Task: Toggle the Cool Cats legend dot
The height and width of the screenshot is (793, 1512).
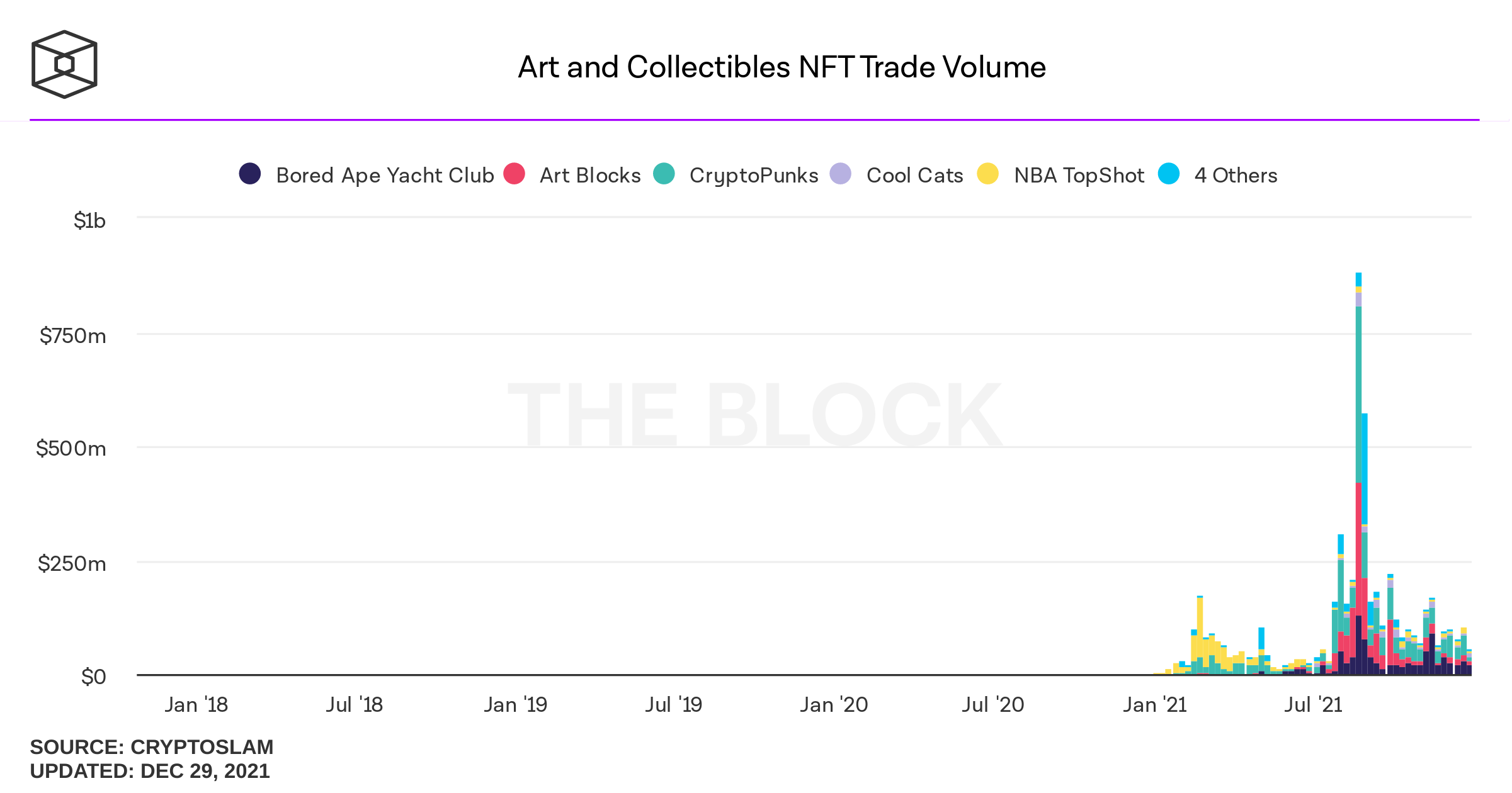Action: (841, 174)
